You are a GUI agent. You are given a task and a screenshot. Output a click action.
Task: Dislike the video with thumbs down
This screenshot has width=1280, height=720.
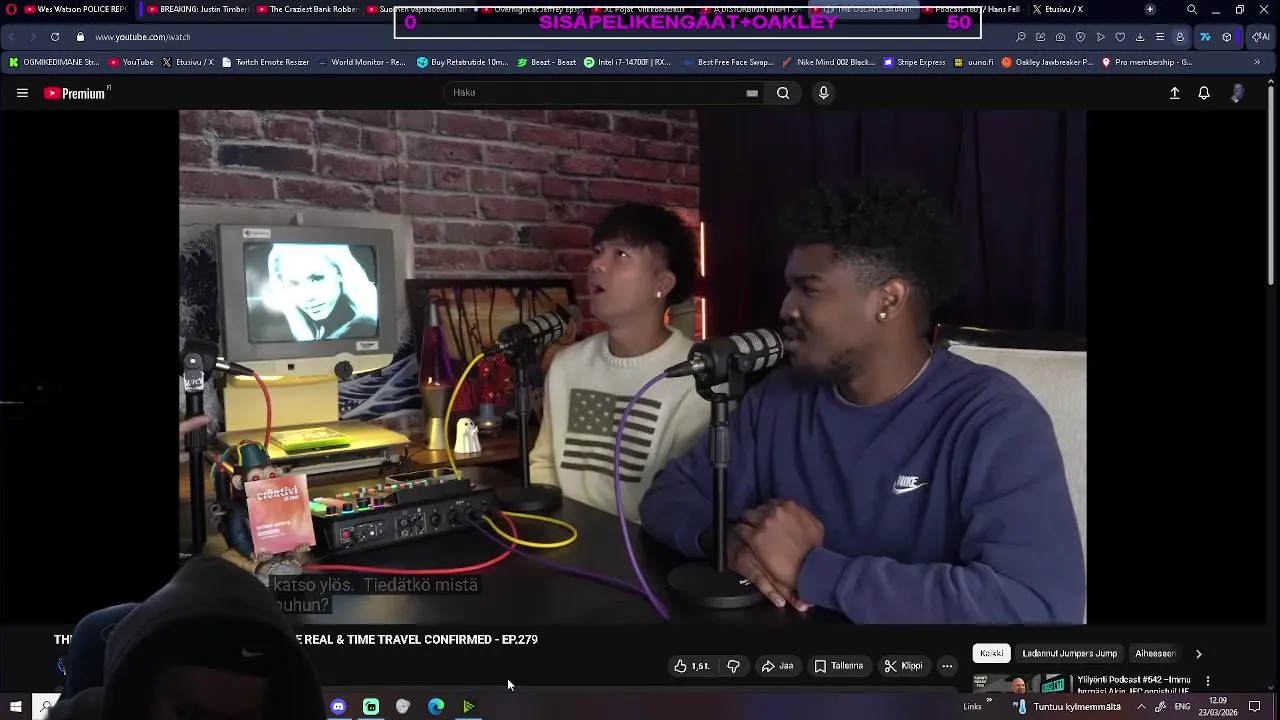click(733, 666)
